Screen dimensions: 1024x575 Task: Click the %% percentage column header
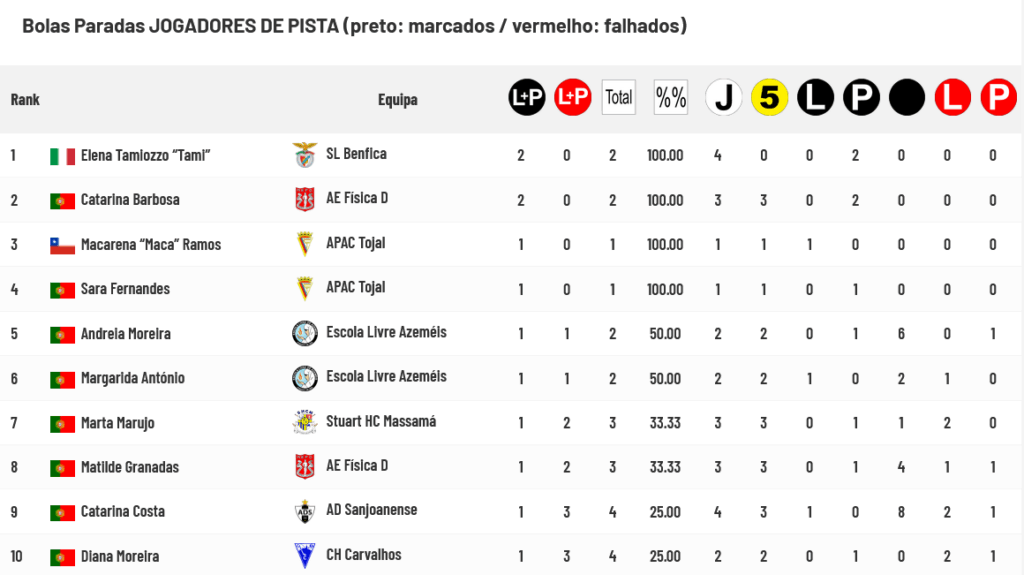[671, 97]
